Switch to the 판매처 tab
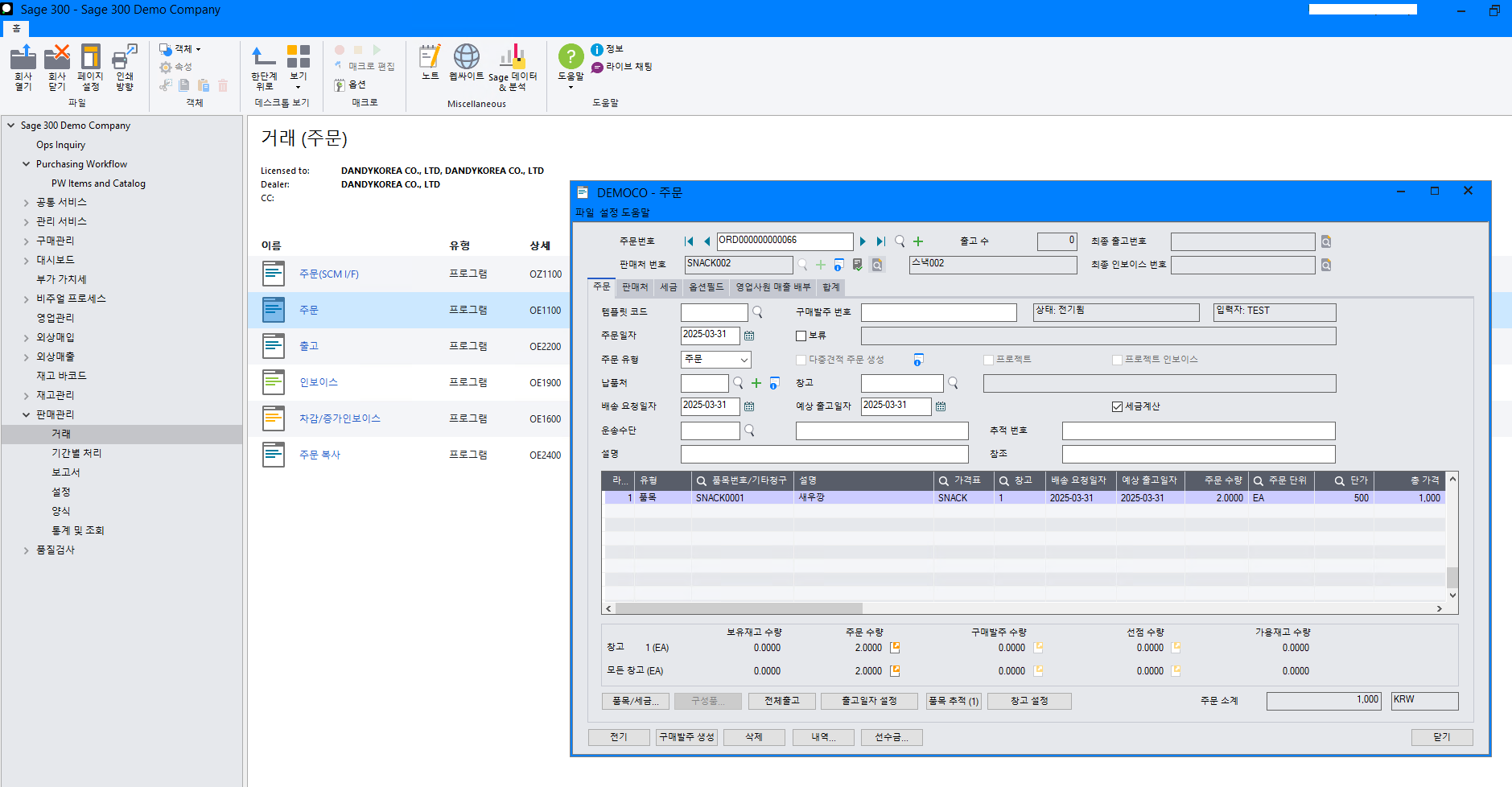The height and width of the screenshot is (787, 1512). pos(635,287)
